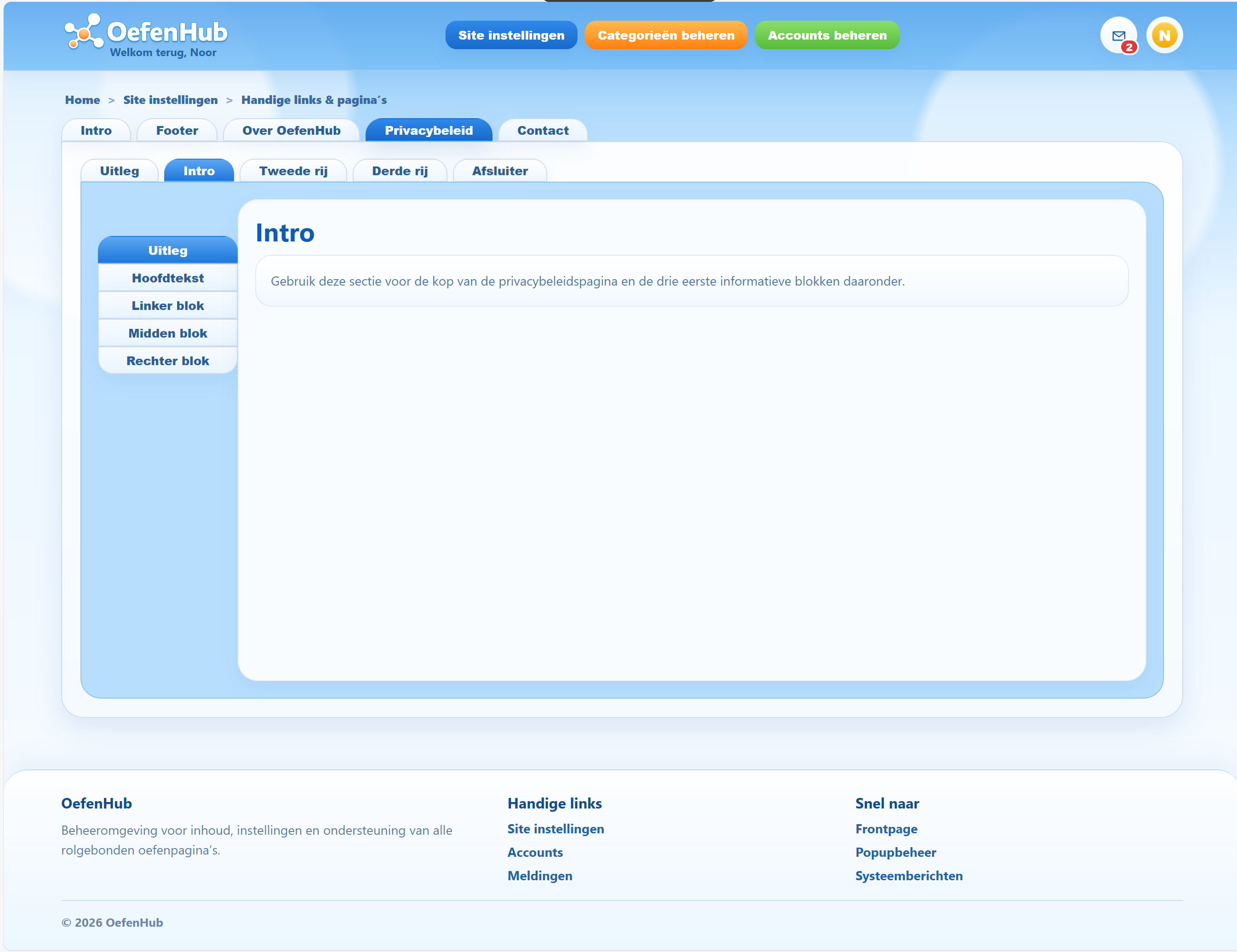Go to Home breadcrumb

(x=82, y=100)
